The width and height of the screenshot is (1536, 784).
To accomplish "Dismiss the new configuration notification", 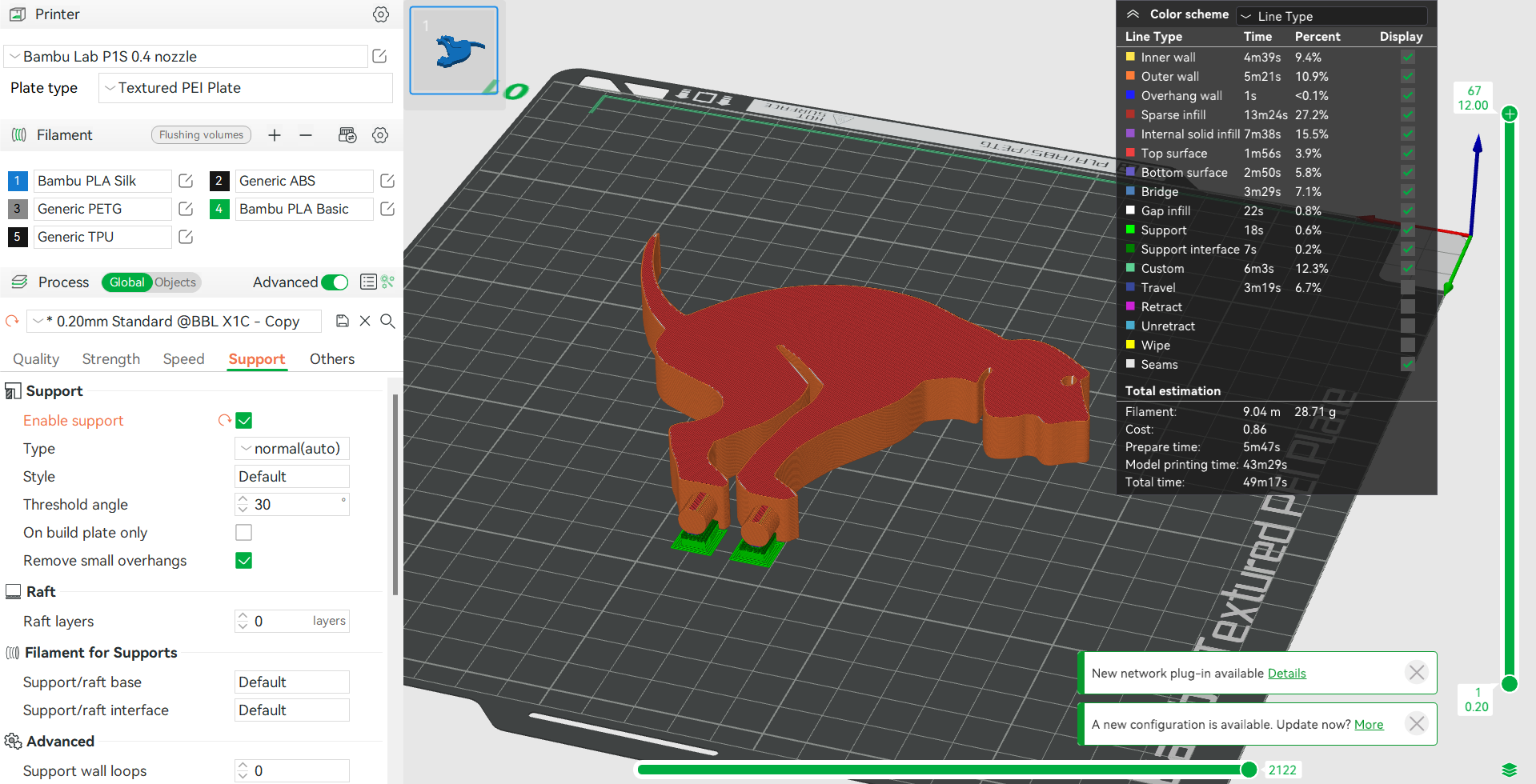I will [1417, 724].
